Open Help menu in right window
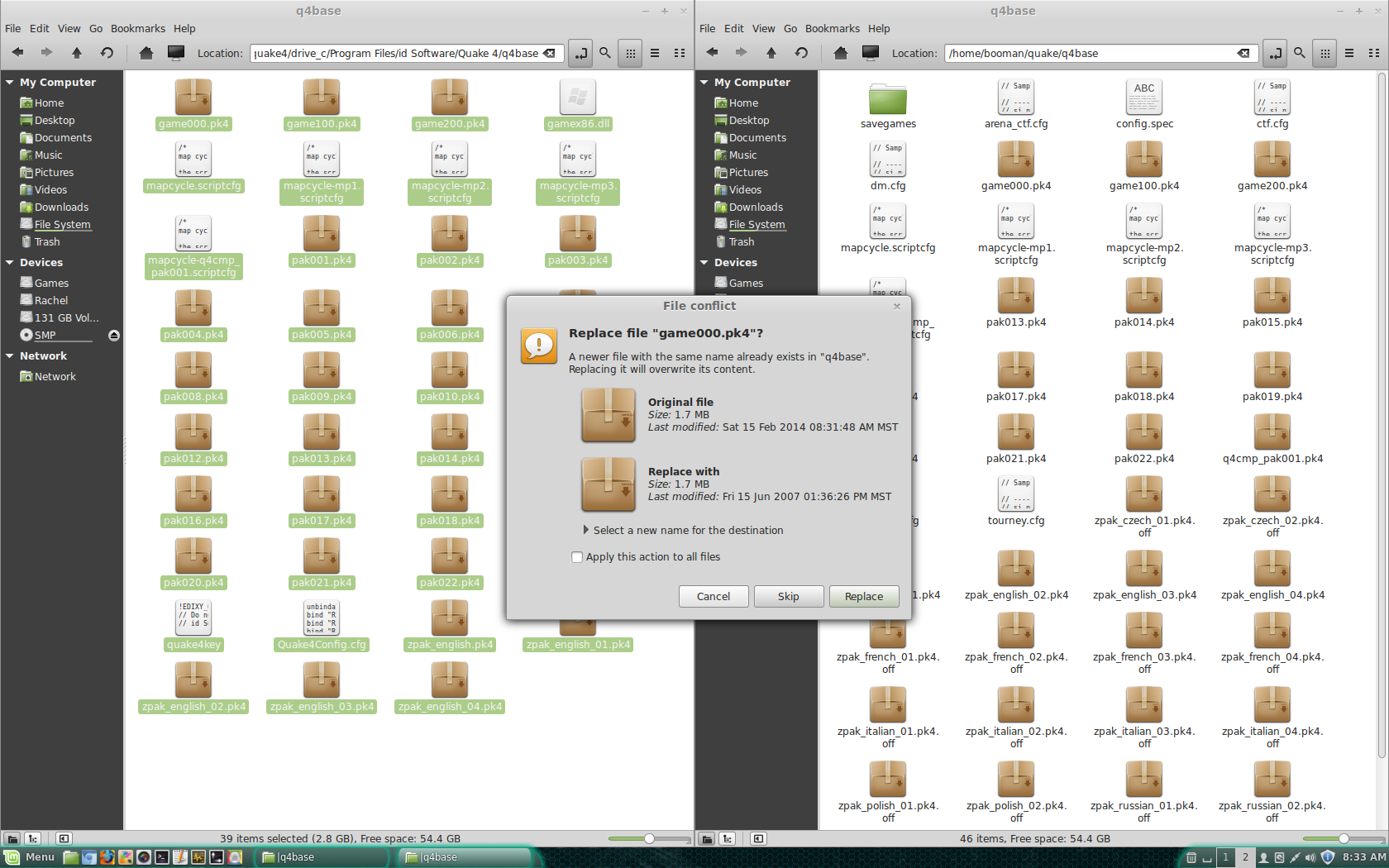The height and width of the screenshot is (868, 1389). [x=879, y=28]
